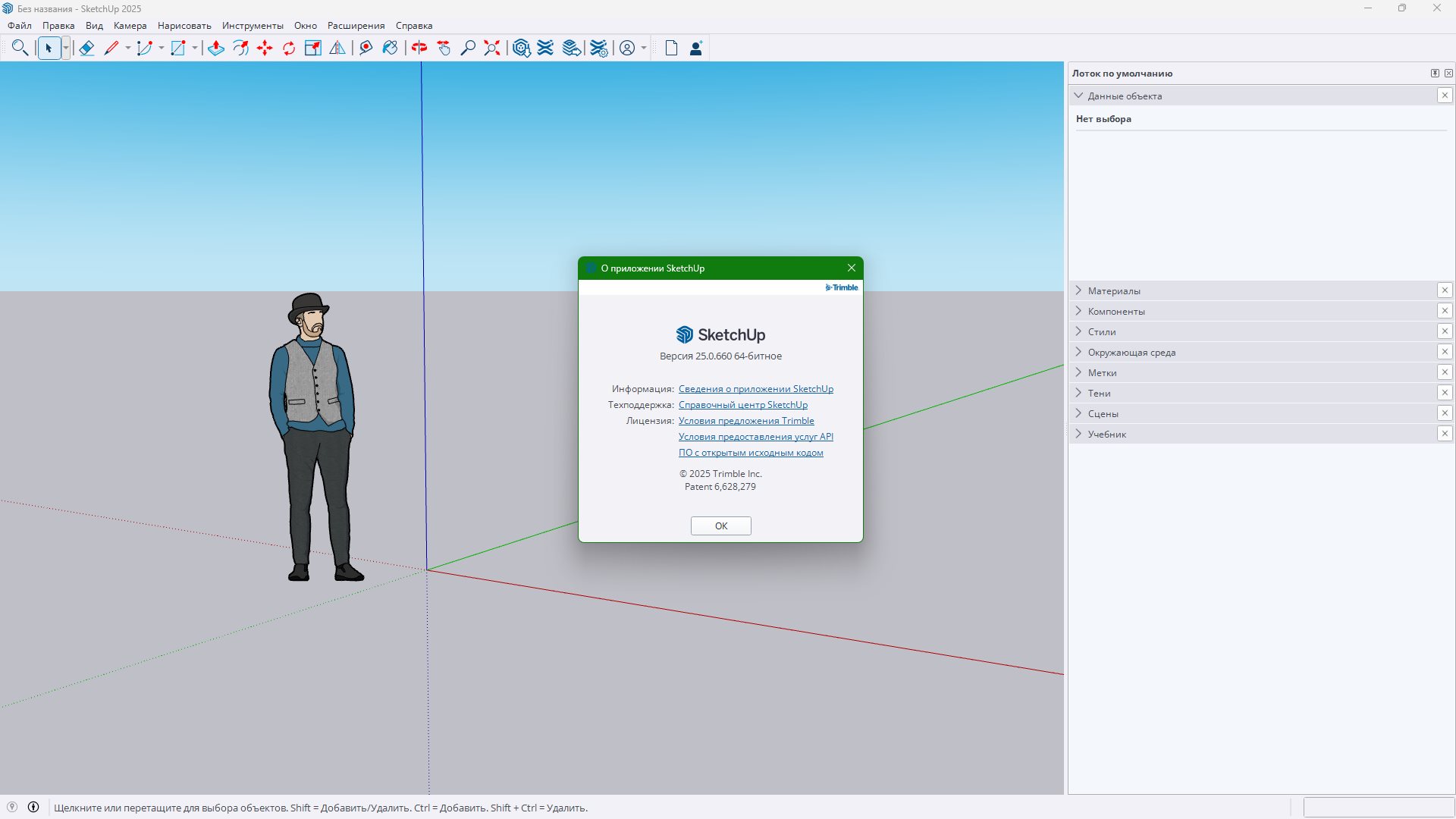The image size is (1456, 819).
Task: Select the Rotate tool
Action: (x=289, y=49)
